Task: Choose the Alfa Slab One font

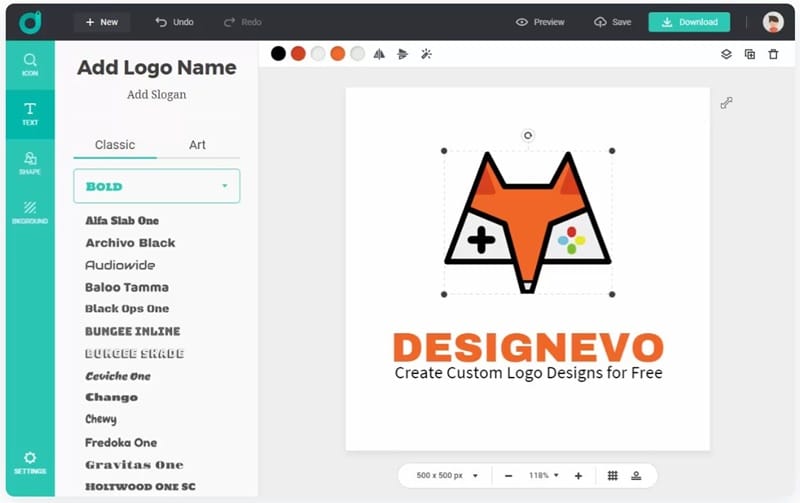Action: (122, 220)
